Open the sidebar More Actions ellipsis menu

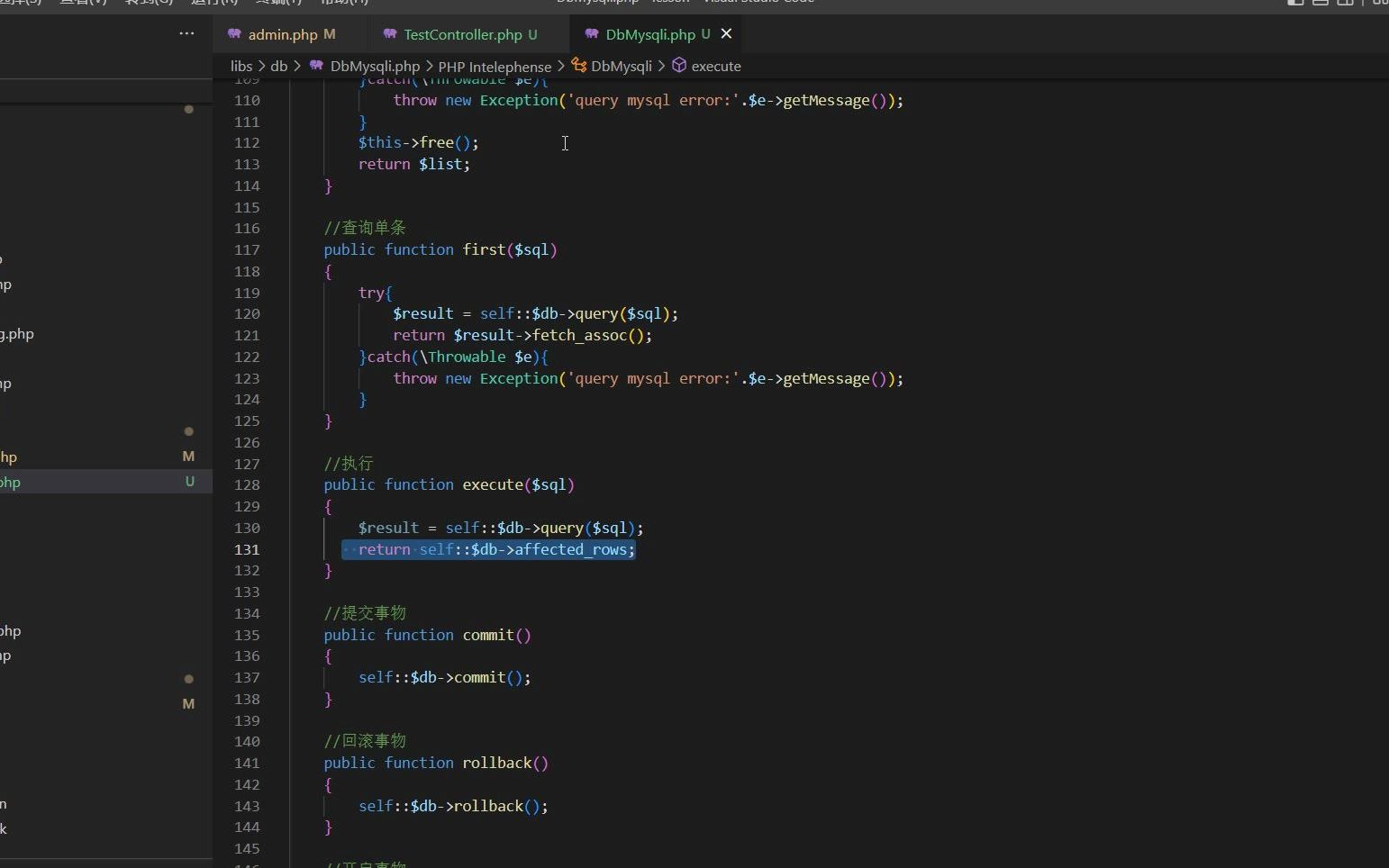[x=186, y=33]
